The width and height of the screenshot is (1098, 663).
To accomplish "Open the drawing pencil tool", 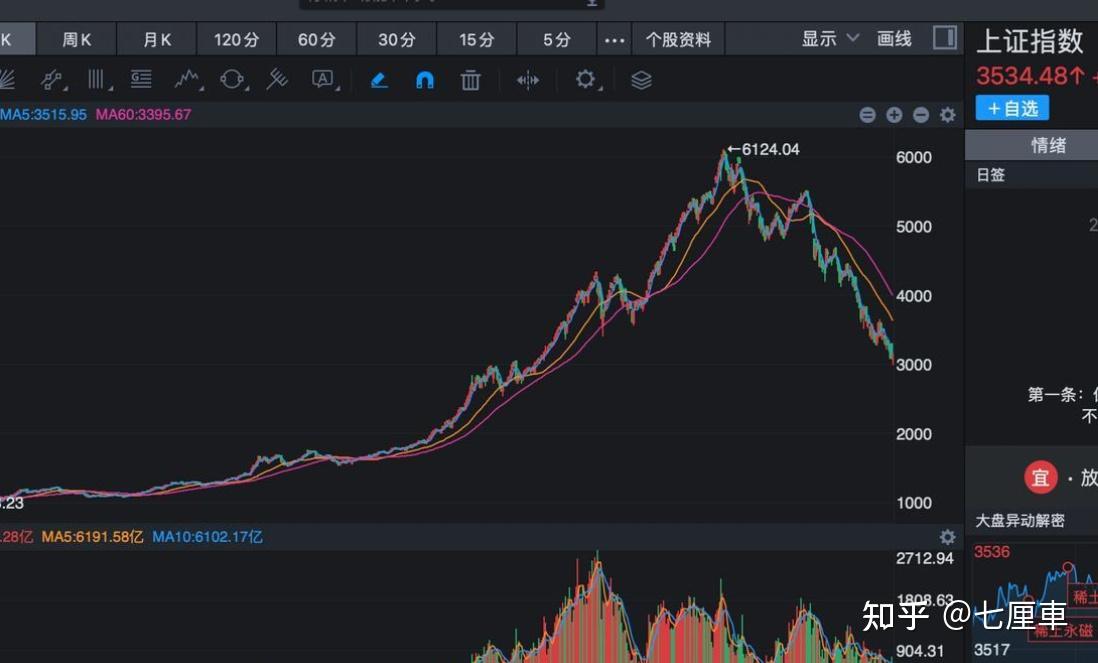I will click(379, 80).
